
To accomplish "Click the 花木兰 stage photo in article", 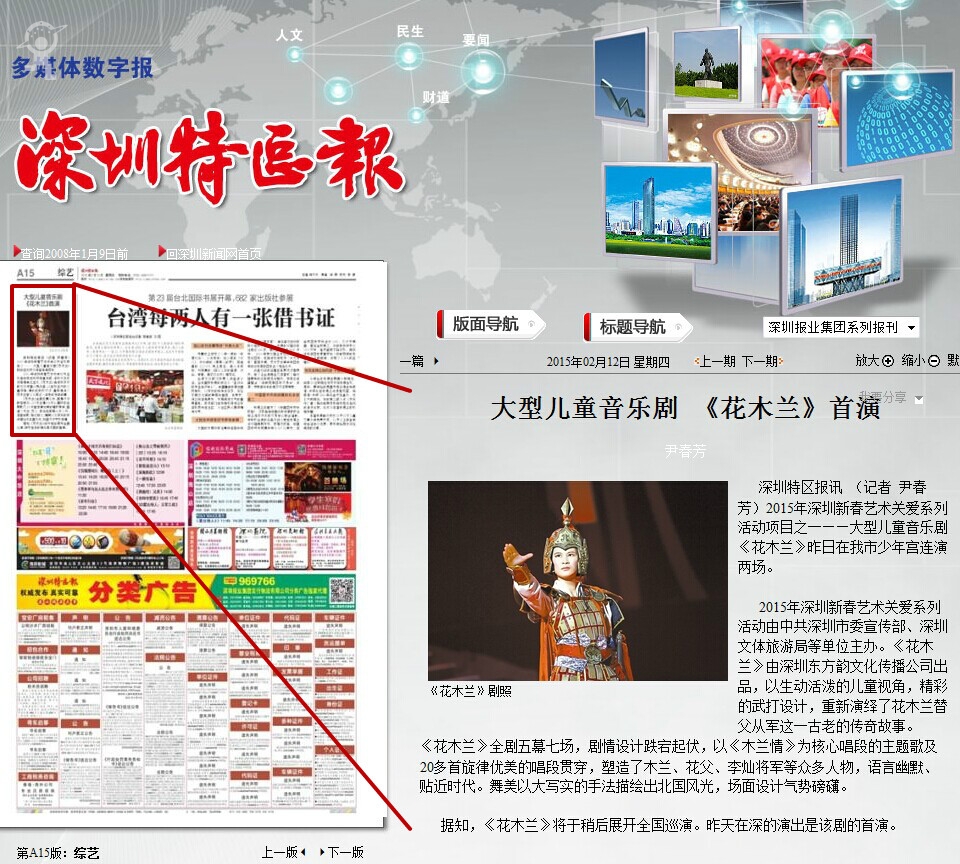I will (x=577, y=580).
